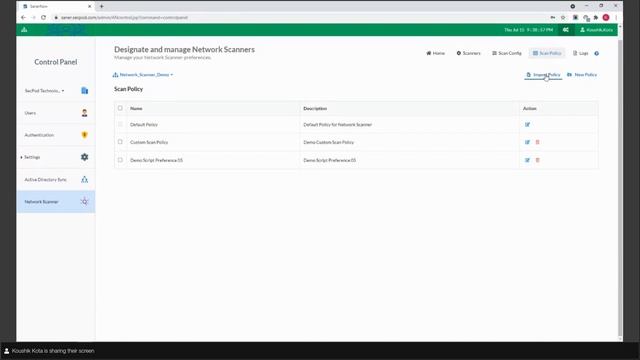Click the help info icon beside Logs
640x360 pixels.
tap(597, 53)
